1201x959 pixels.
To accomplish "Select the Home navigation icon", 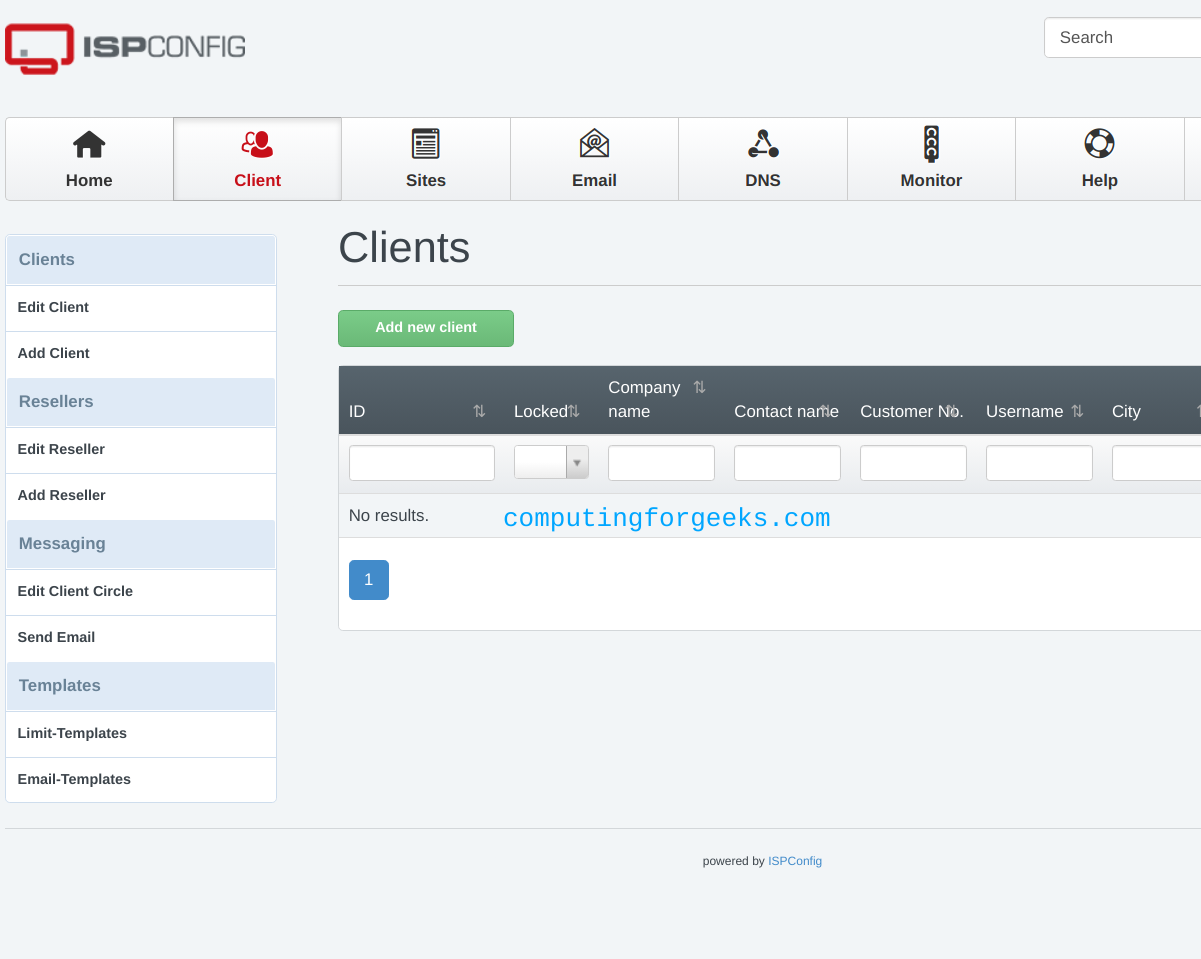I will [88, 145].
